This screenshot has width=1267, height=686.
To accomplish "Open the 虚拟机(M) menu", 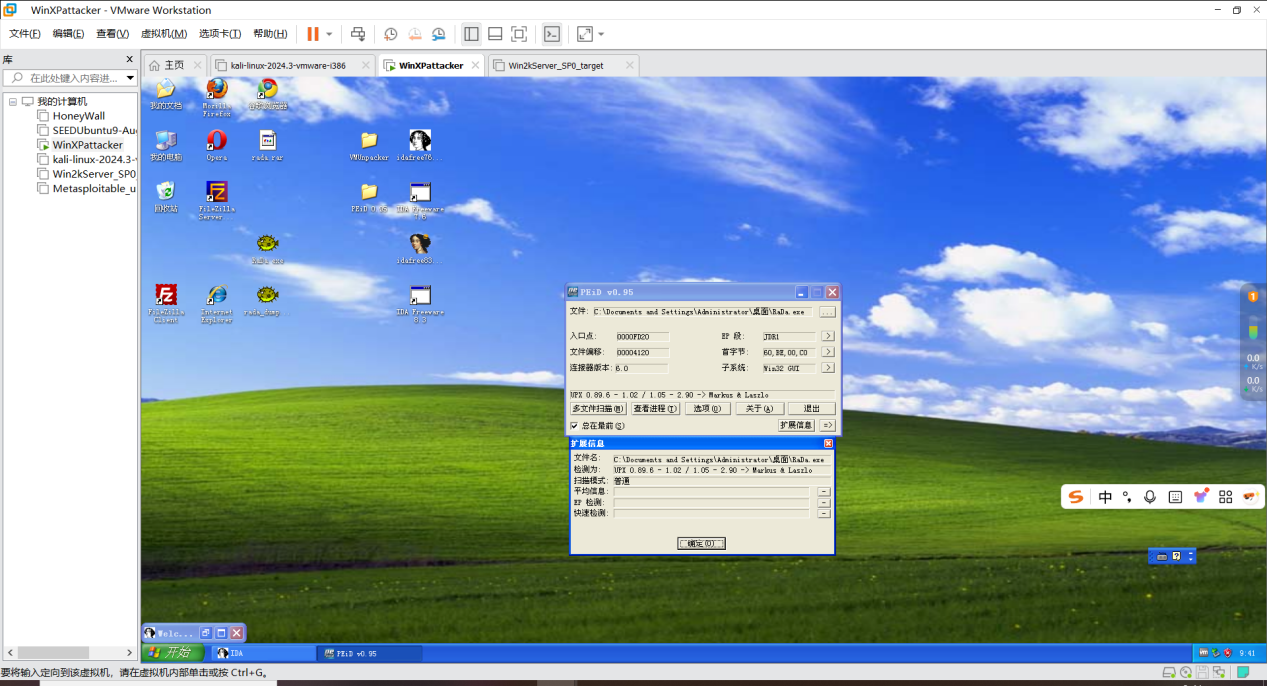I will tap(164, 34).
